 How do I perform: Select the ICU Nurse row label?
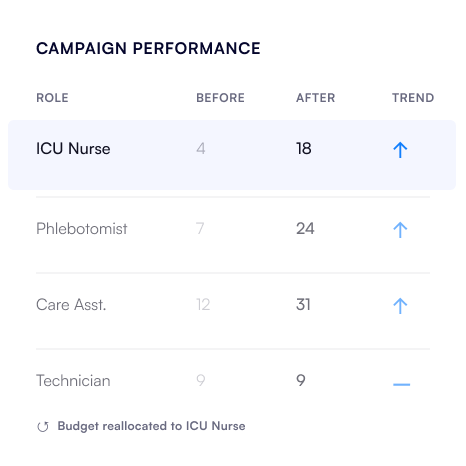coord(73,149)
